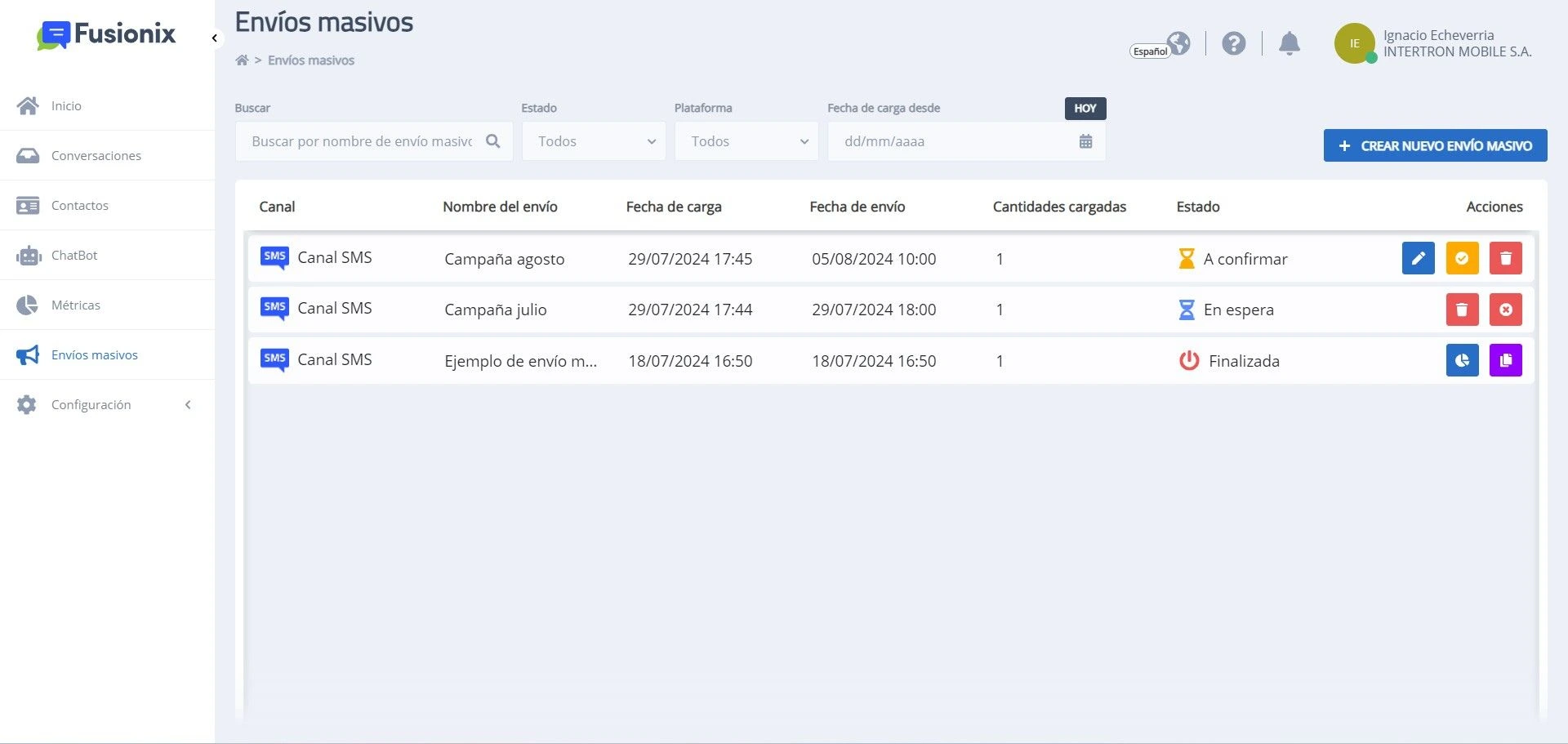Click the Nombre del envío column header
Image resolution: width=1568 pixels, height=744 pixels.
[500, 207]
